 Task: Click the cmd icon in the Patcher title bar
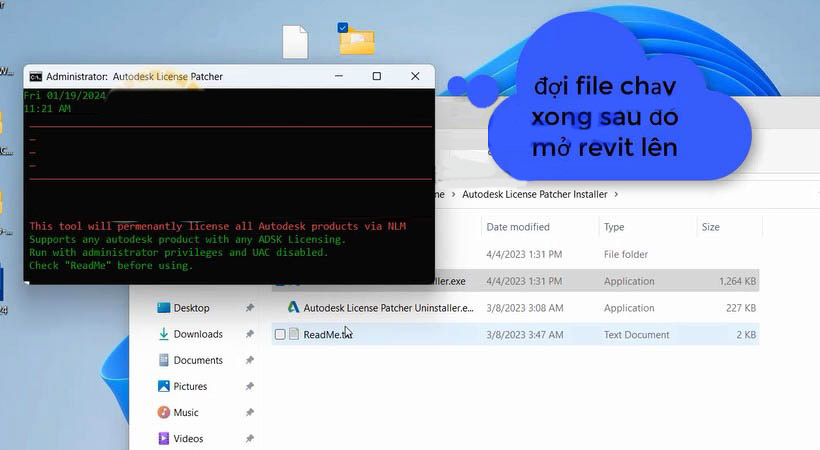(36, 77)
